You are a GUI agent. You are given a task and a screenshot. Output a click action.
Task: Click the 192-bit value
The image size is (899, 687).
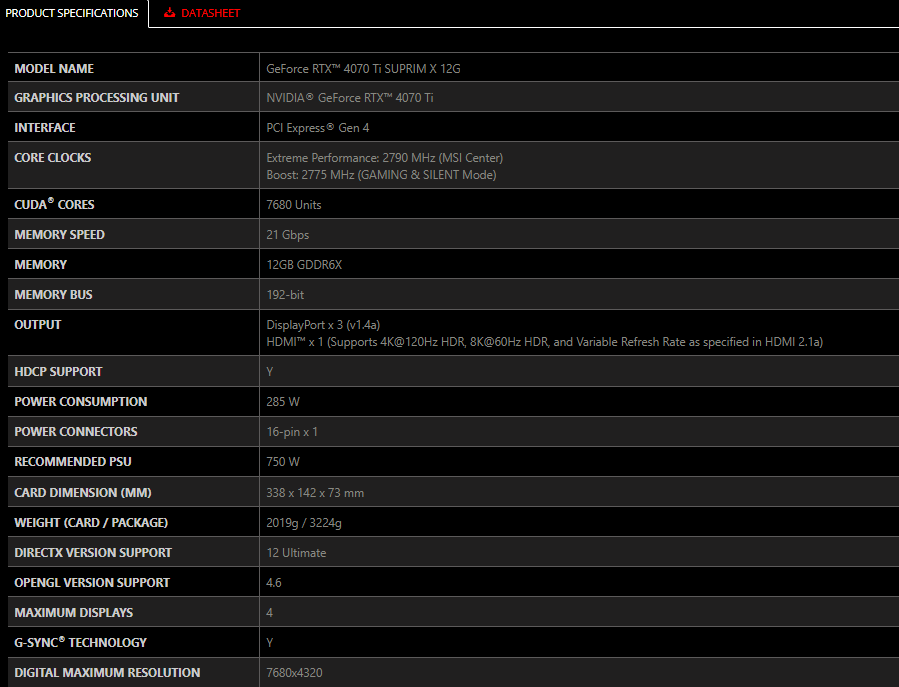[x=285, y=295]
